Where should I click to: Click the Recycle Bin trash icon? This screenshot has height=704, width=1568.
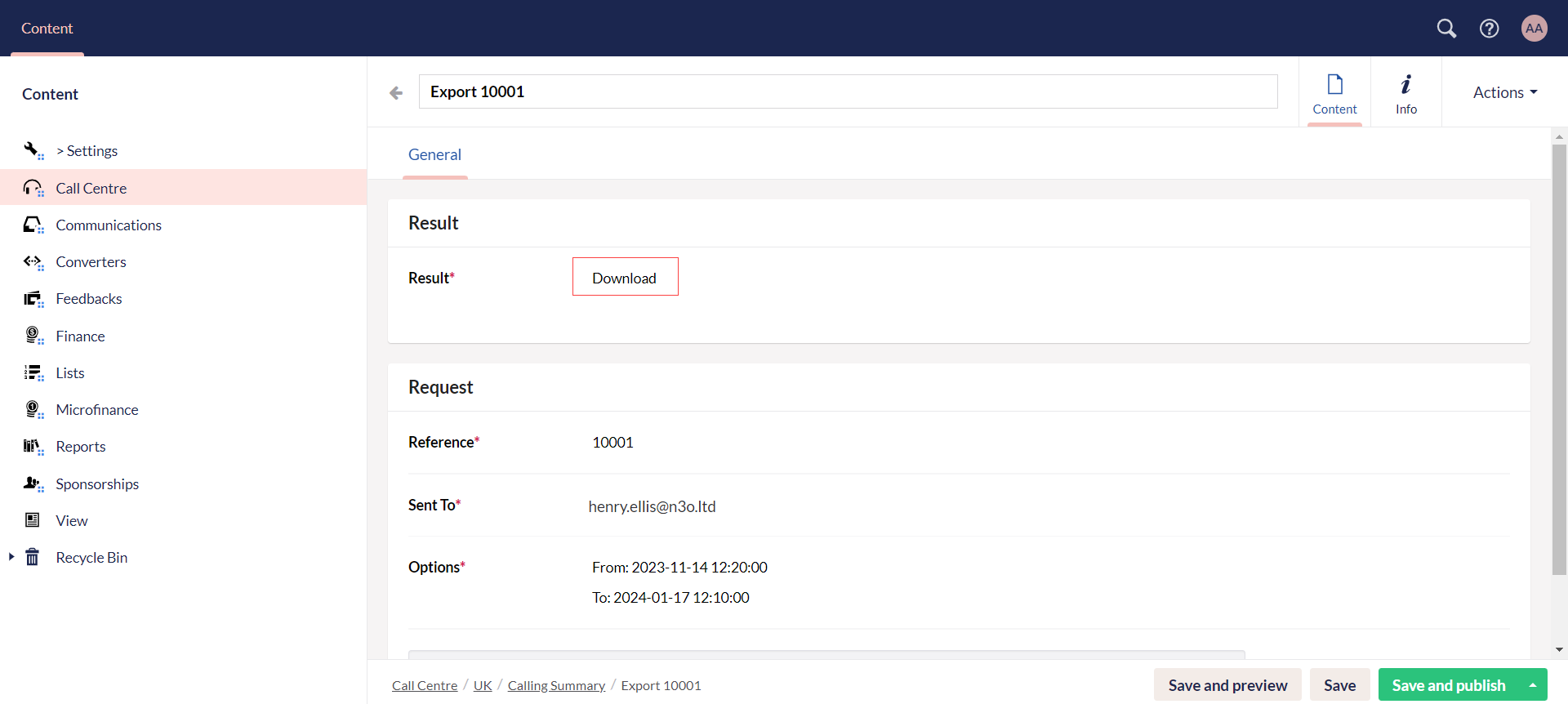coord(33,557)
